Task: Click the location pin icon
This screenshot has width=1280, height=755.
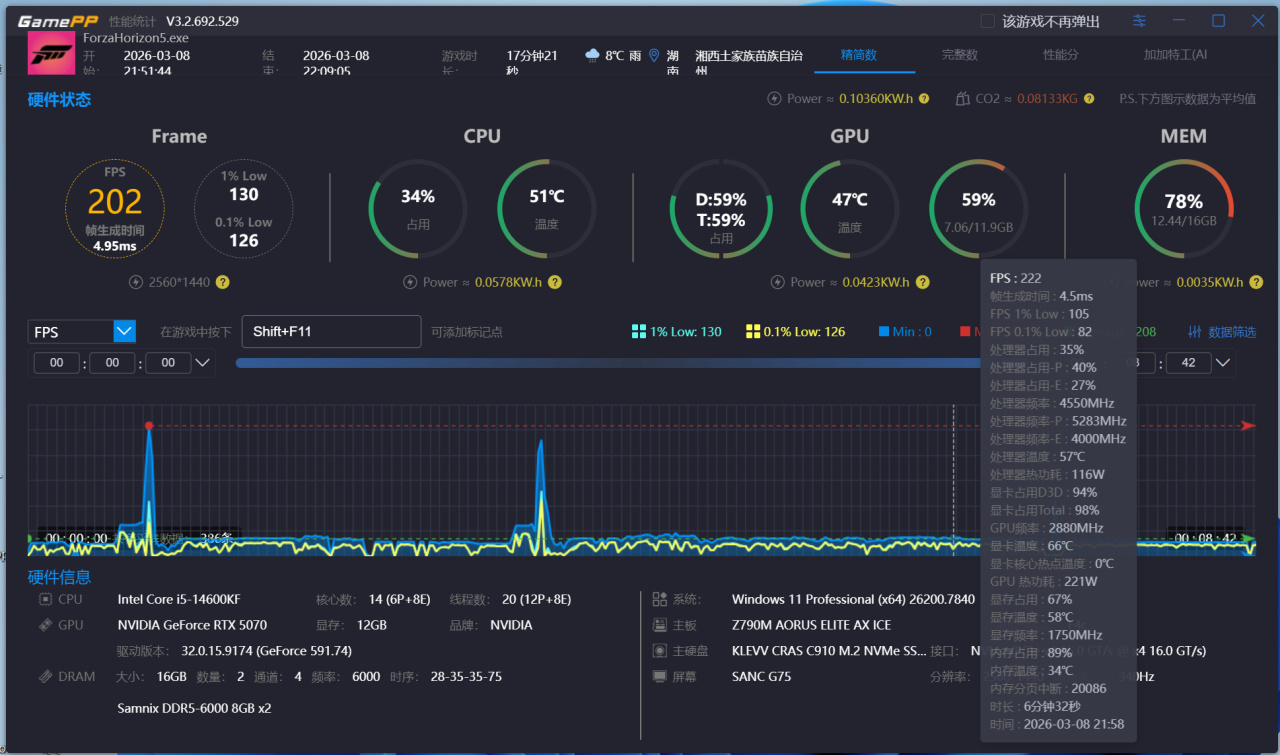Action: [654, 56]
